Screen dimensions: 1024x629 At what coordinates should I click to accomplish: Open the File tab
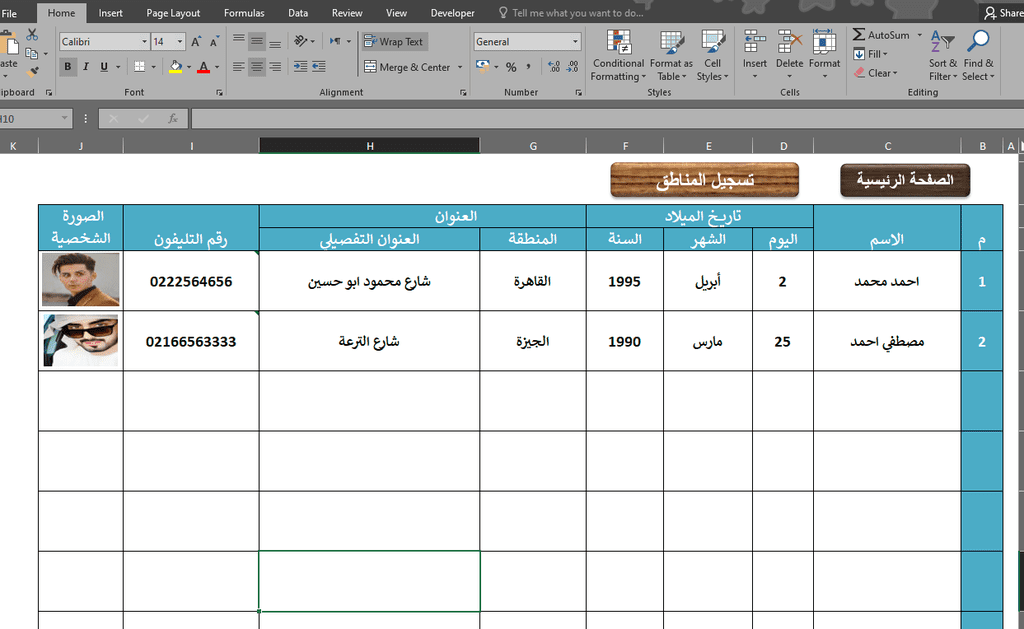(9, 13)
